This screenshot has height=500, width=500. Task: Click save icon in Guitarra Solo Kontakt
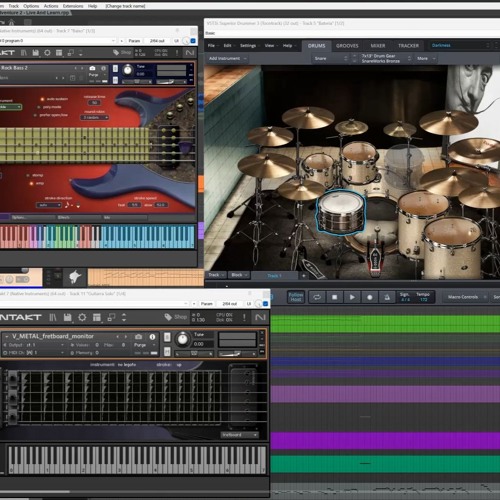(68, 317)
